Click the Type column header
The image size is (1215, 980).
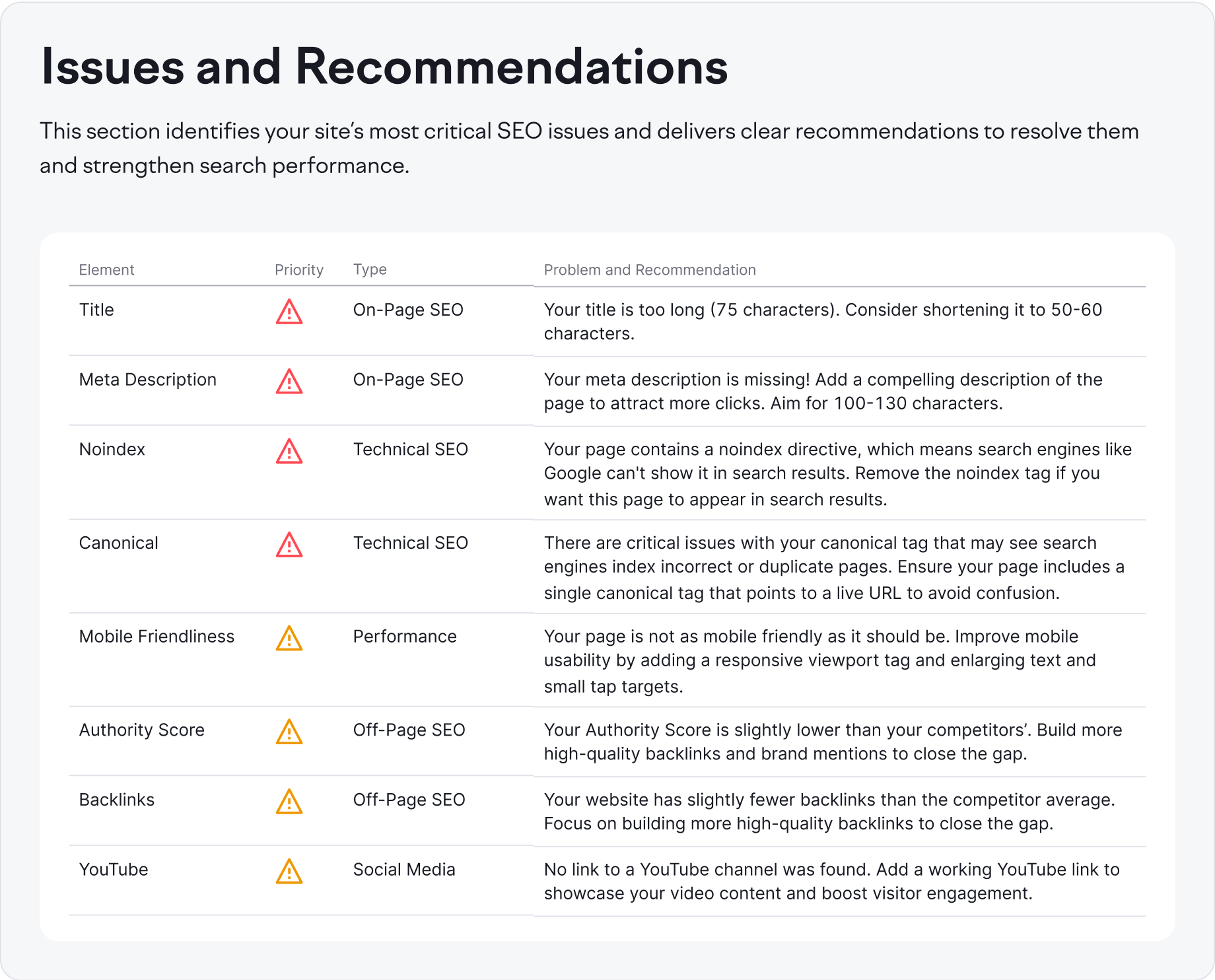pyautogui.click(x=370, y=269)
